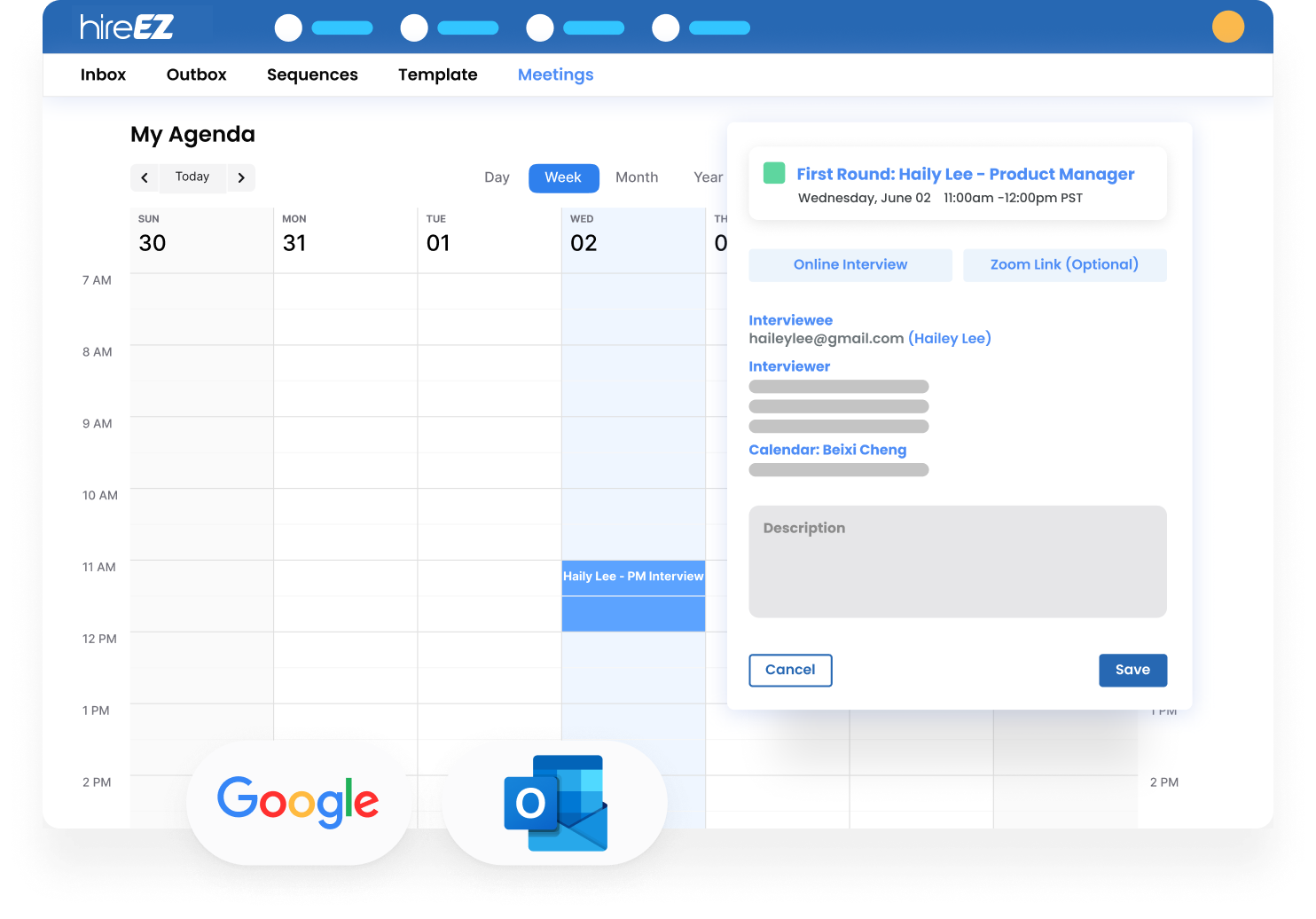Open the Template tab
Image resolution: width=1316 pixels, height=919 pixels.
[438, 75]
